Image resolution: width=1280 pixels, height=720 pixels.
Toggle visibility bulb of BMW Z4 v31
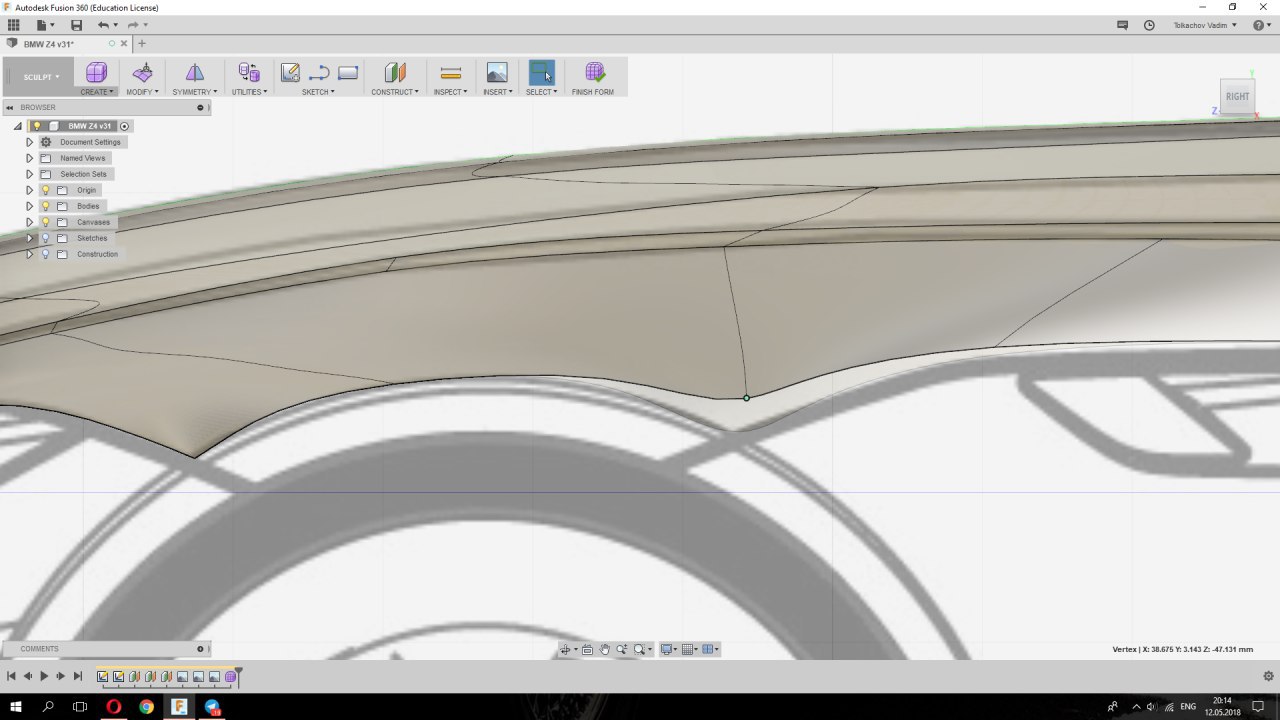pyautogui.click(x=37, y=126)
